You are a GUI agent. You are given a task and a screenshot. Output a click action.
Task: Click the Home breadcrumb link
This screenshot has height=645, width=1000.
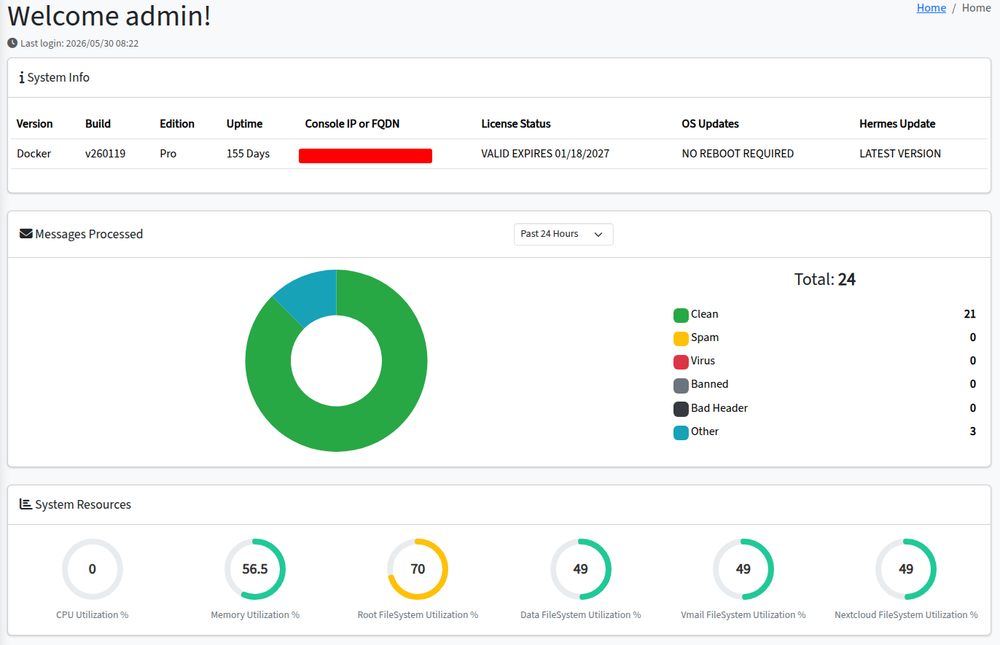(931, 8)
